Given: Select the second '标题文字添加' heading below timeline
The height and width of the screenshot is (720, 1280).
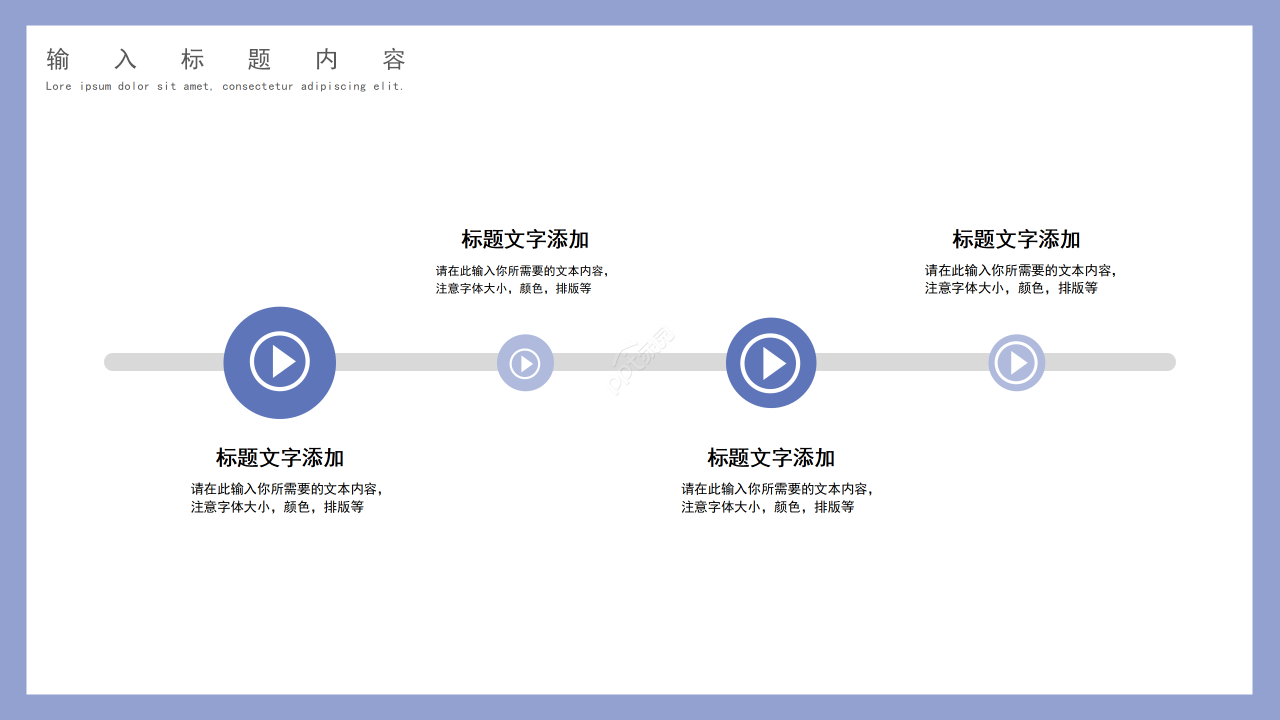Looking at the screenshot, I should point(771,457).
